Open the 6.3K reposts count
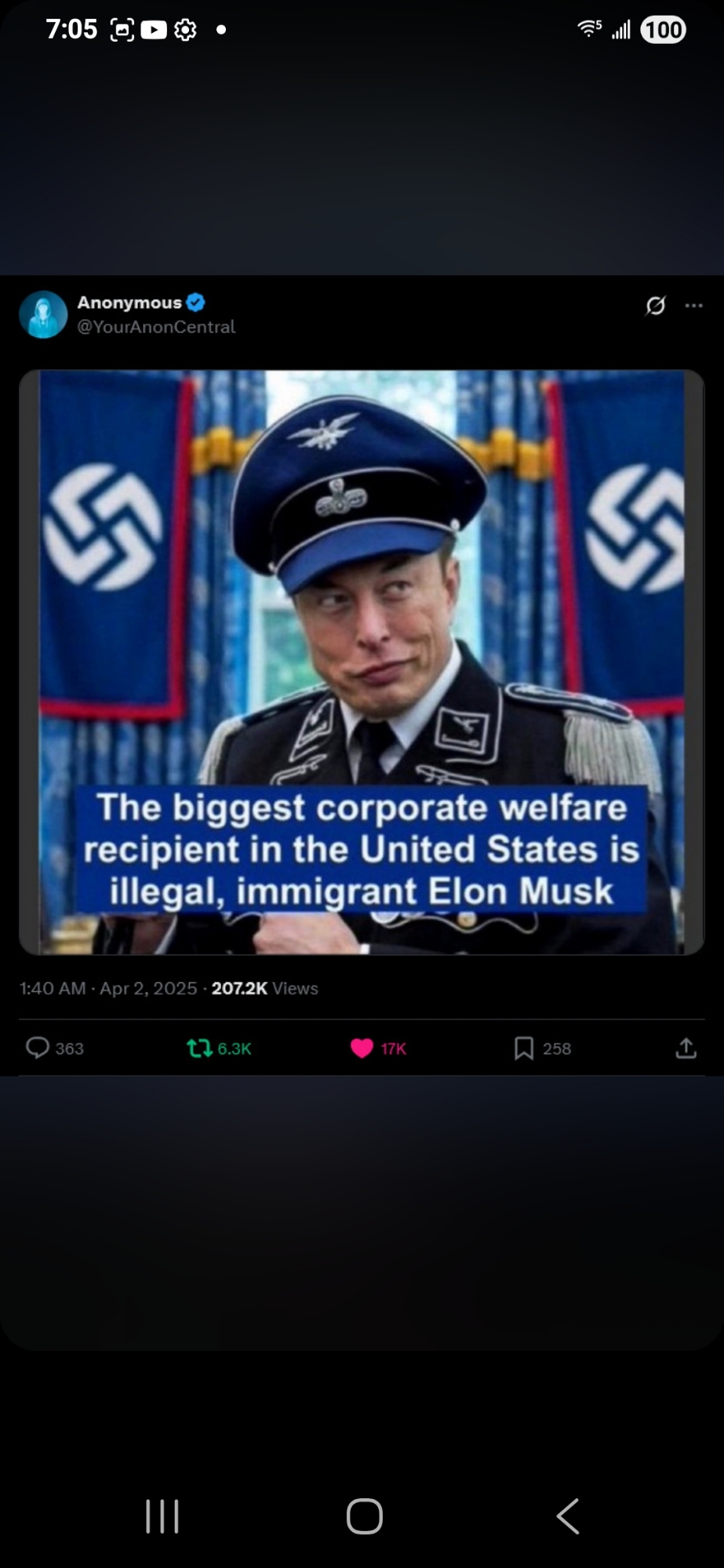Image resolution: width=724 pixels, height=1568 pixels. coord(235,1049)
